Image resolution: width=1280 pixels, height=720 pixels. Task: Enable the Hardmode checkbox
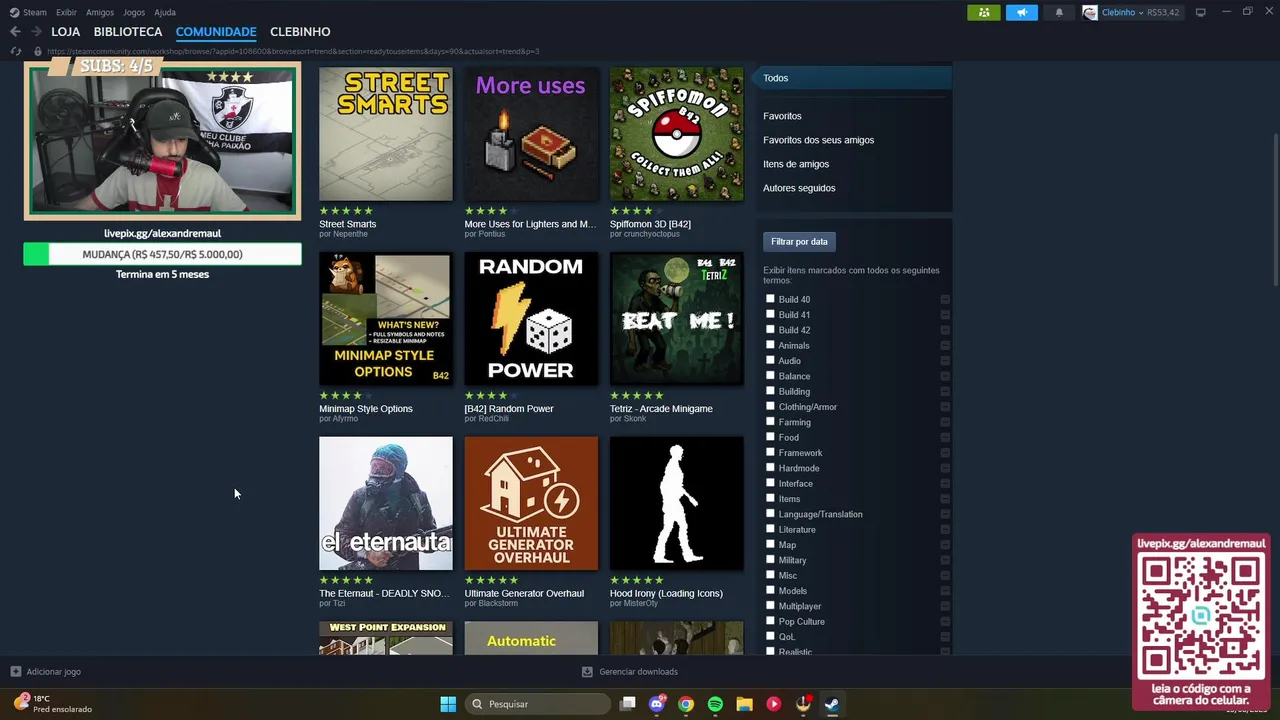770,468
